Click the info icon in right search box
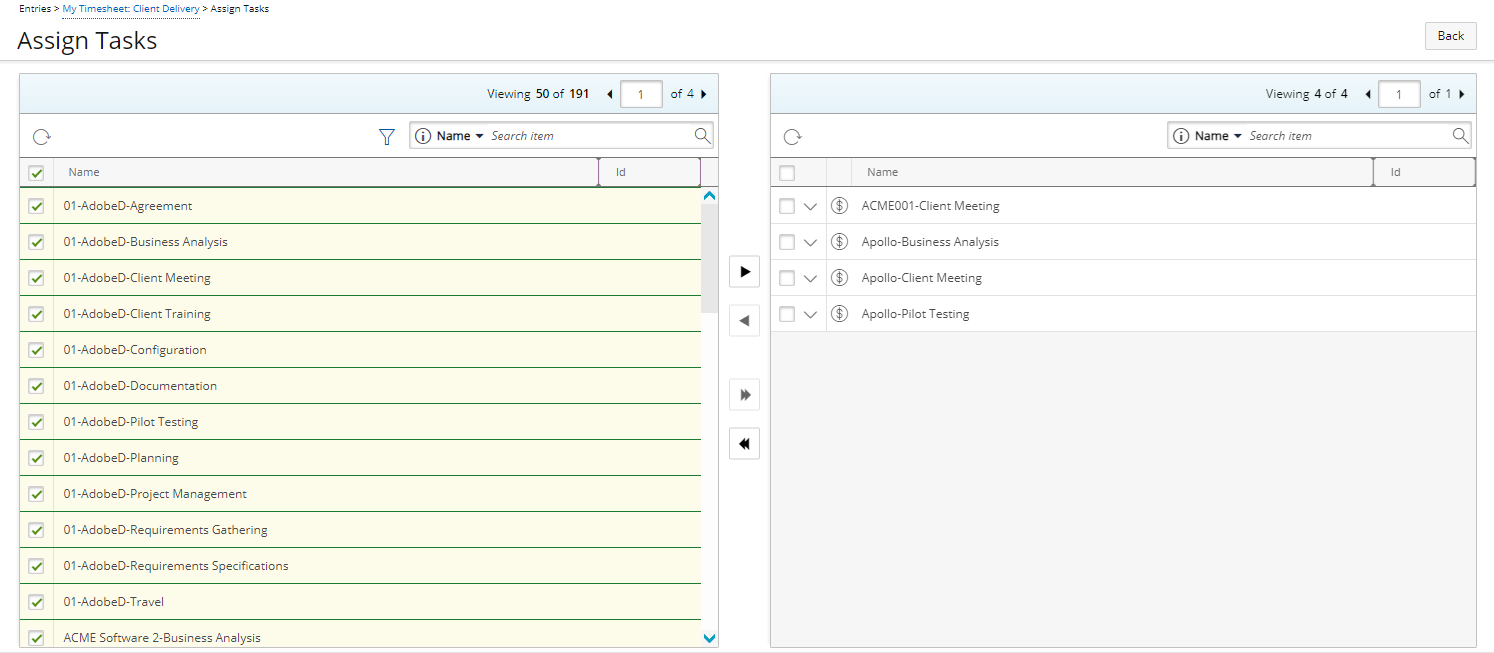This screenshot has width=1494, height=653. 1181,136
